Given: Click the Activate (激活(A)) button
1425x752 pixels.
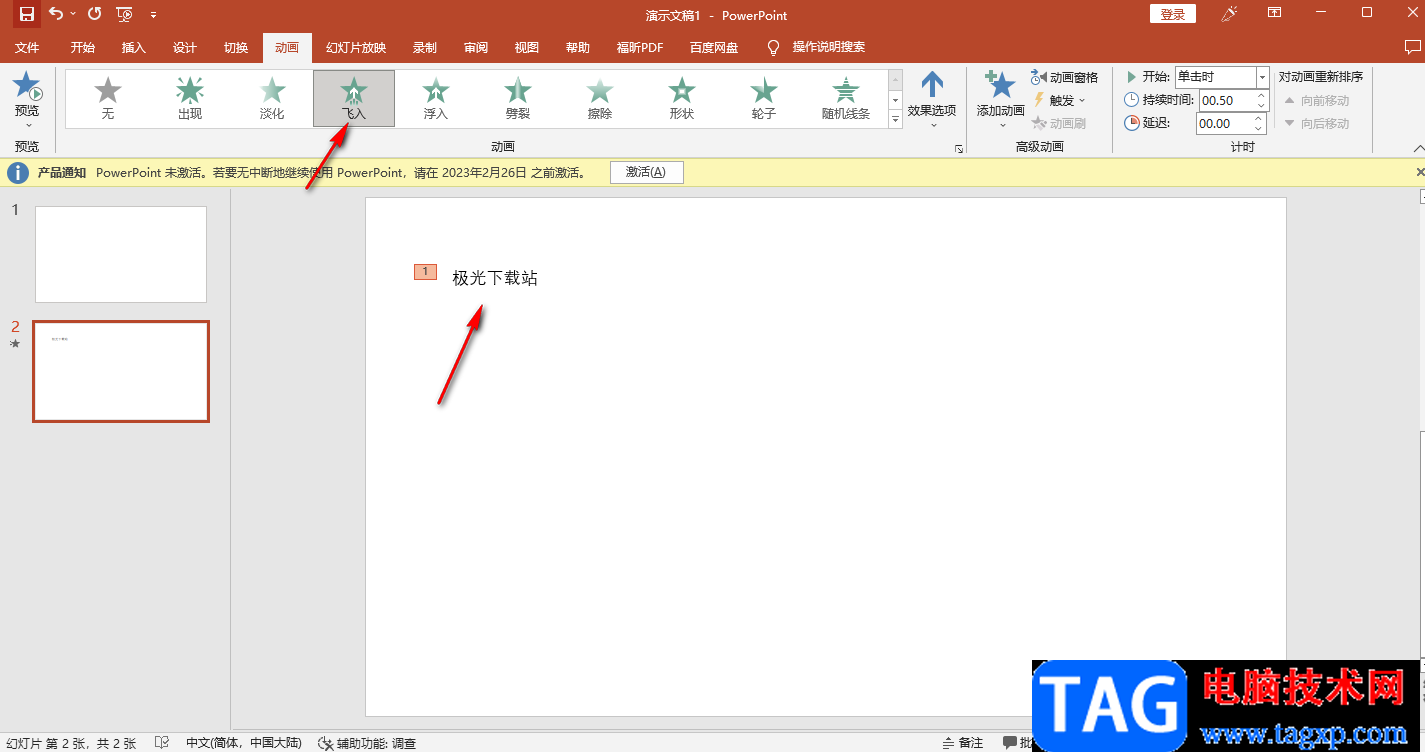Looking at the screenshot, I should (647, 172).
